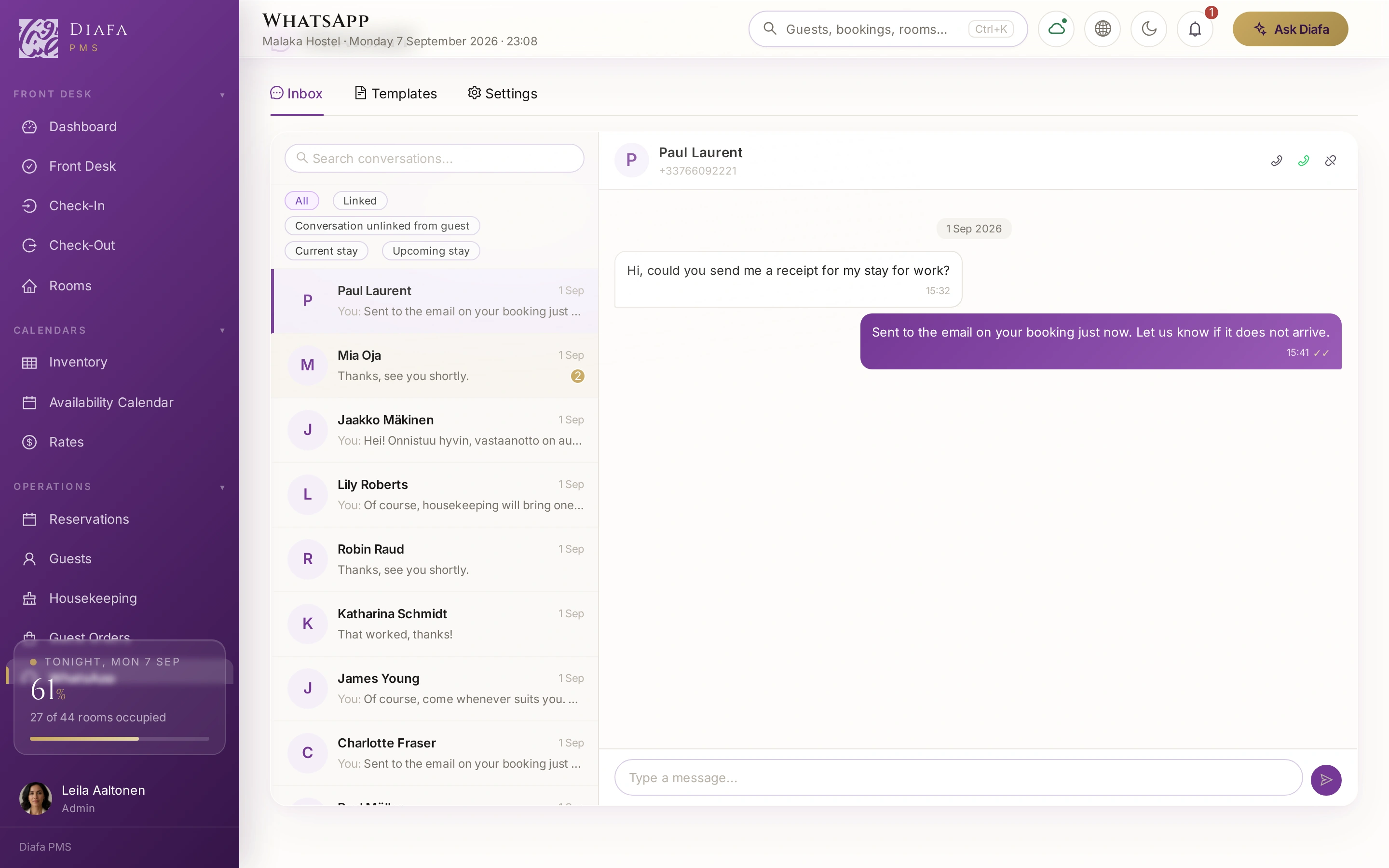The height and width of the screenshot is (868, 1389).
Task: Collapse the Front Desk sidebar section
Action: [223, 95]
